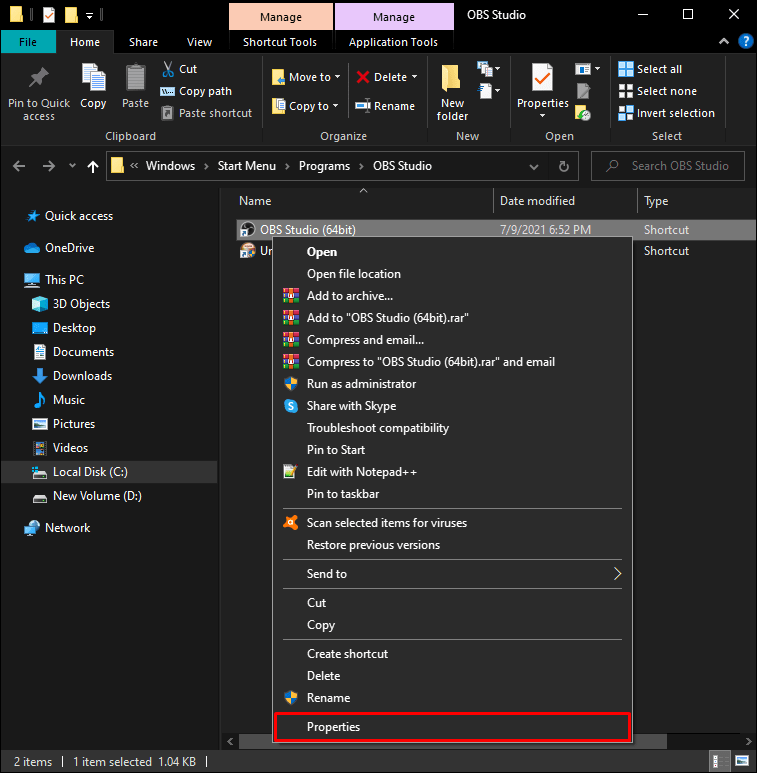Customize Quick Access Toolbar dropdown
The image size is (757, 773).
[x=89, y=16]
